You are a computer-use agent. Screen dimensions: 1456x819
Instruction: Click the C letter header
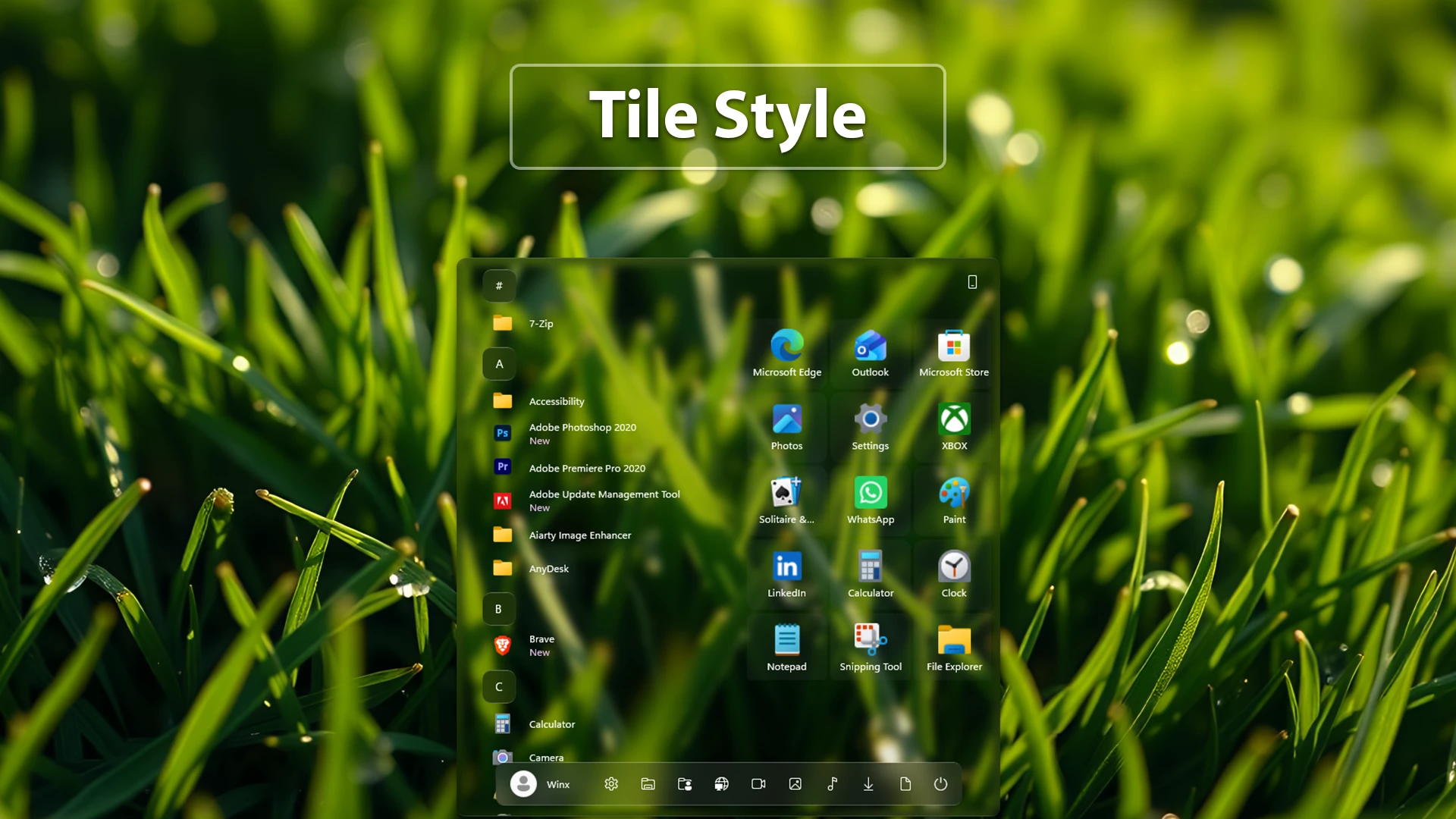coord(499,687)
